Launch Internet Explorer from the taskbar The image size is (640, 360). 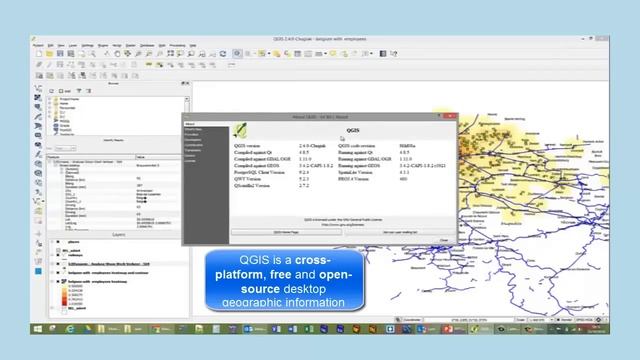coord(70,329)
